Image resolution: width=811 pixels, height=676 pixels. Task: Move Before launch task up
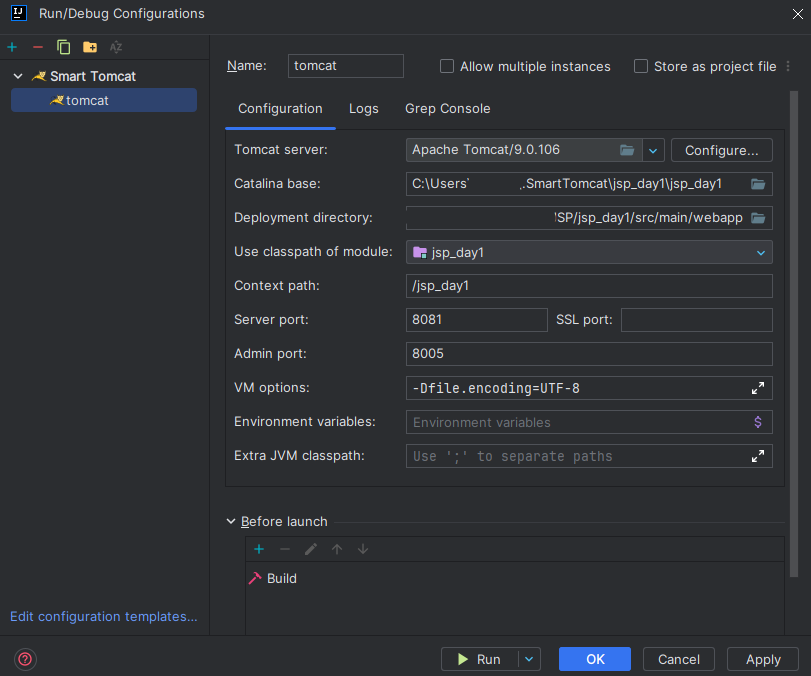coord(337,549)
